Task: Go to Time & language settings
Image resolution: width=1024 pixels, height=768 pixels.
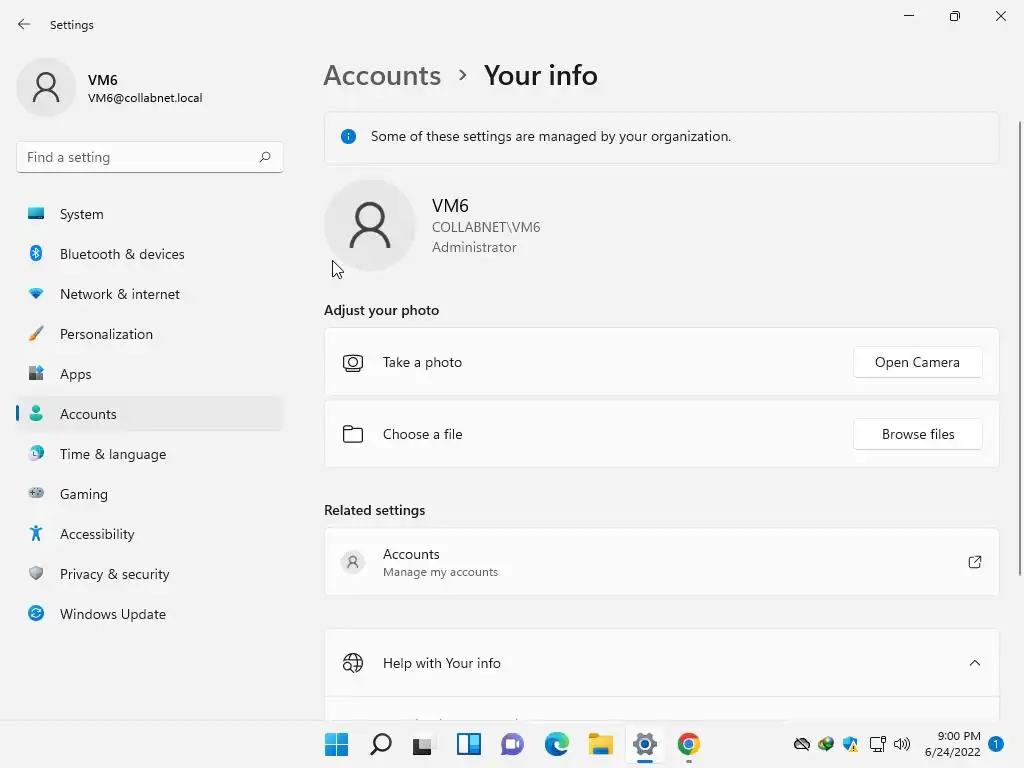Action: coord(150,454)
